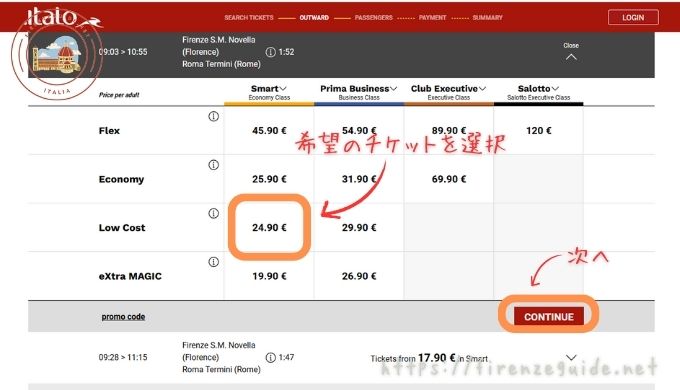
Task: Open the promo code link
Action: tap(123, 317)
